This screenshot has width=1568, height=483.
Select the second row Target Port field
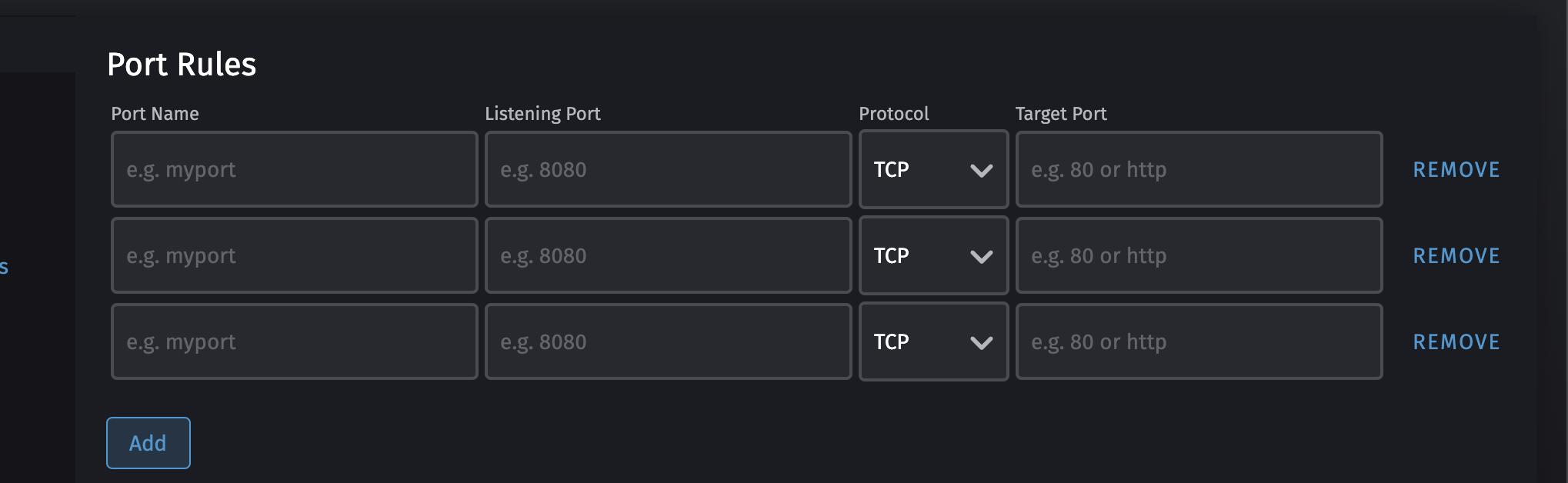(x=1199, y=255)
